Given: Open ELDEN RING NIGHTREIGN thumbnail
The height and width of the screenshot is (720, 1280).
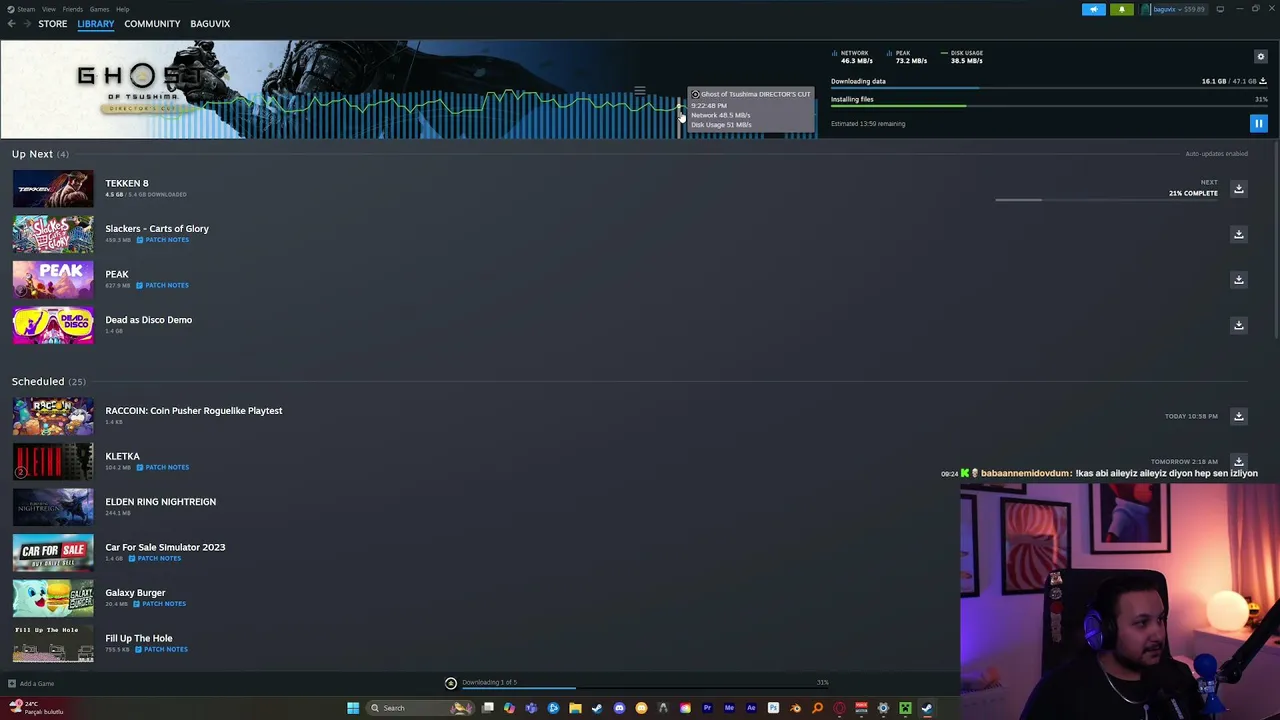Looking at the screenshot, I should [53, 507].
